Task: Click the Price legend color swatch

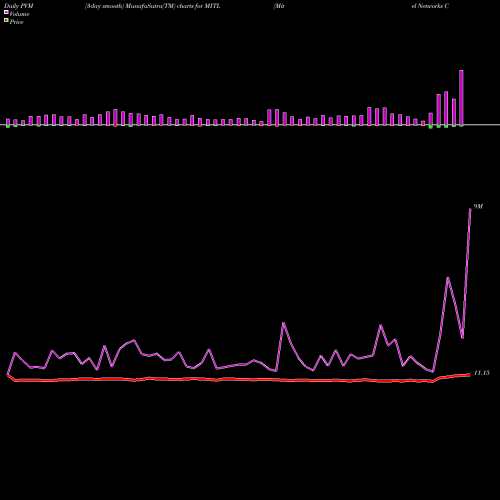Action: point(6,20)
